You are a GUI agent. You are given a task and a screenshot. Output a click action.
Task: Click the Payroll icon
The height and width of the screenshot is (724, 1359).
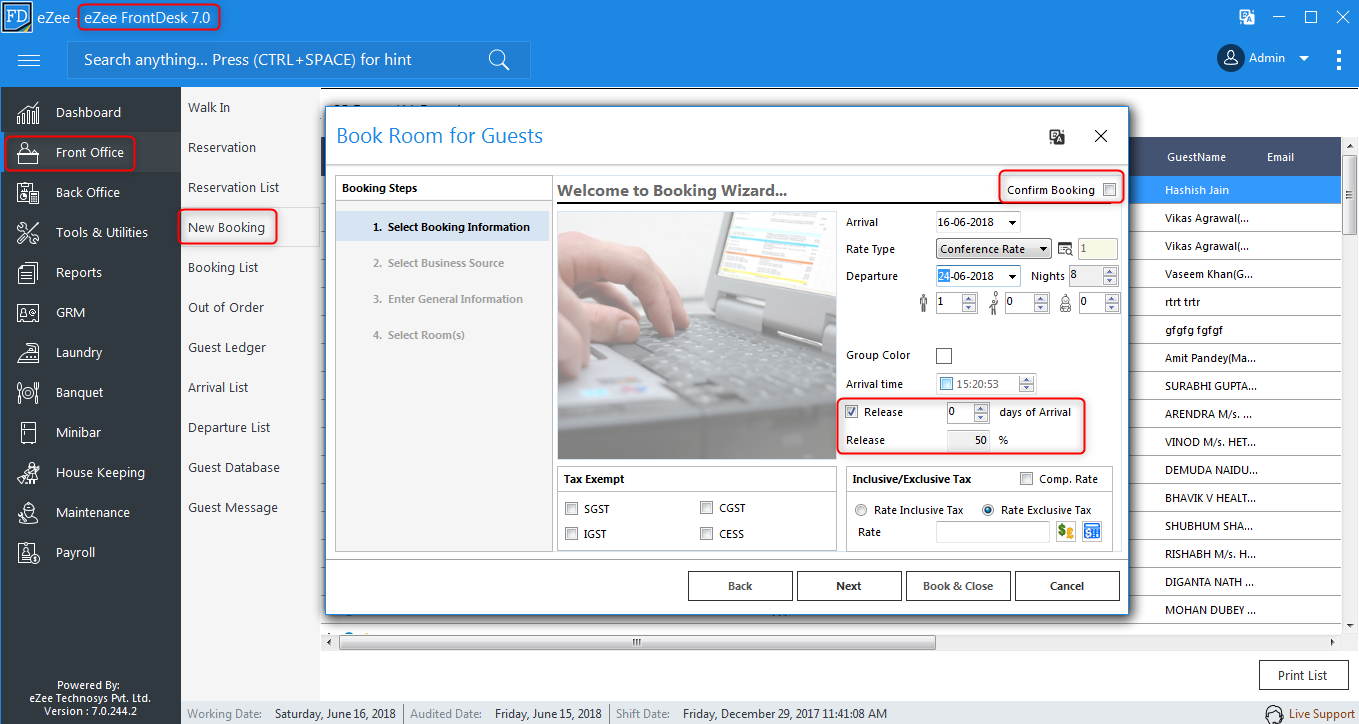28,553
